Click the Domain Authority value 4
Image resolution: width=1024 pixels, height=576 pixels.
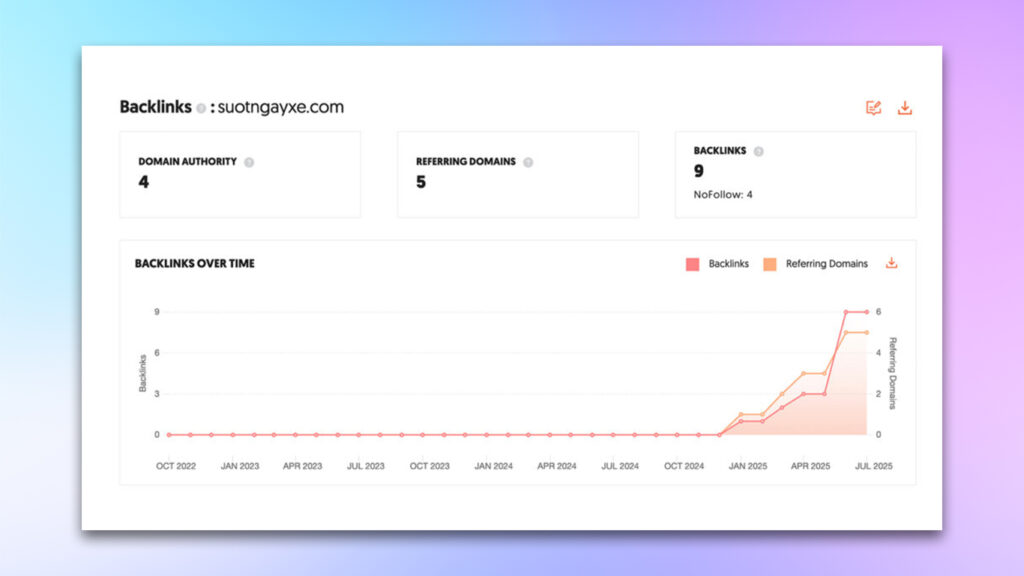click(144, 182)
